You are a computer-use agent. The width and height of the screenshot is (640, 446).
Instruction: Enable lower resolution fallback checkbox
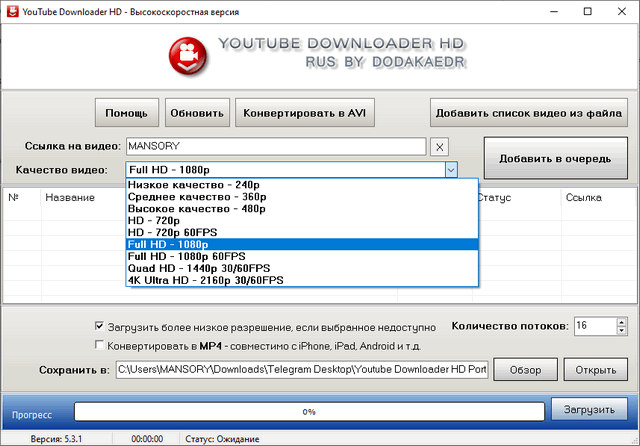pyautogui.click(x=98, y=326)
